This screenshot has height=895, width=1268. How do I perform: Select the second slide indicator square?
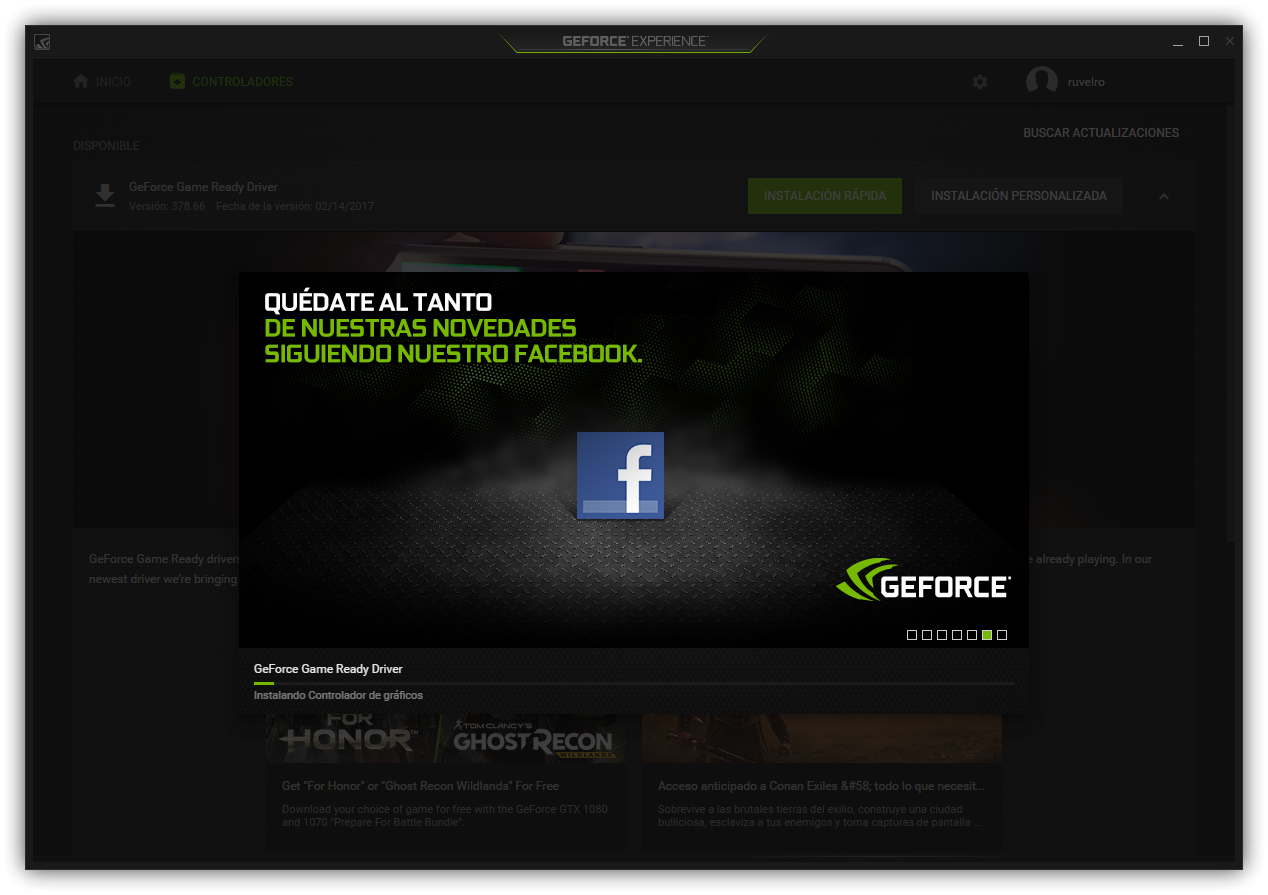point(927,635)
